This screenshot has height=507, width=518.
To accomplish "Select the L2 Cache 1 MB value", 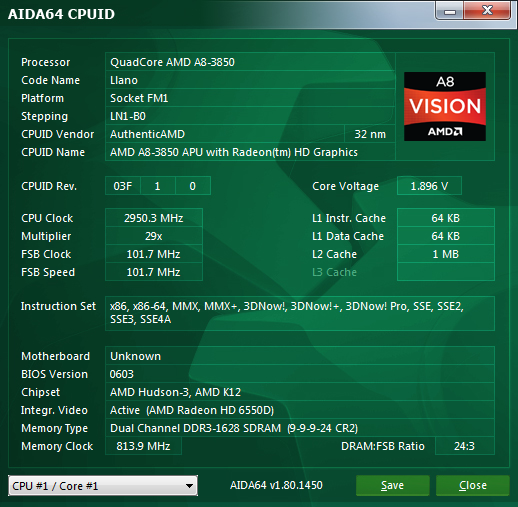I will tap(446, 254).
